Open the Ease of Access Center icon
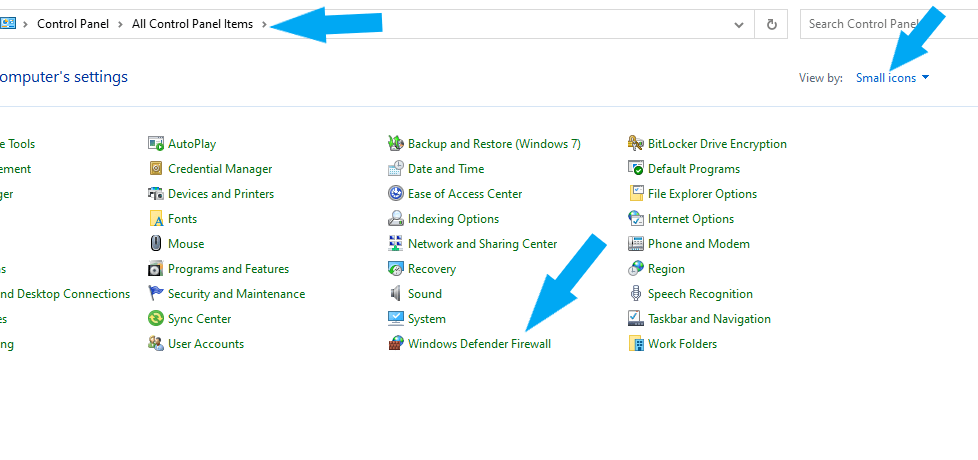The width and height of the screenshot is (978, 460). click(x=395, y=193)
